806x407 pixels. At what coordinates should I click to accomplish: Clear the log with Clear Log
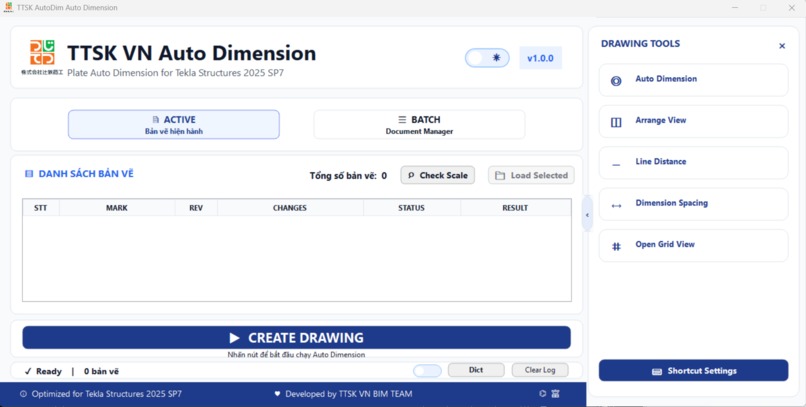tap(540, 370)
